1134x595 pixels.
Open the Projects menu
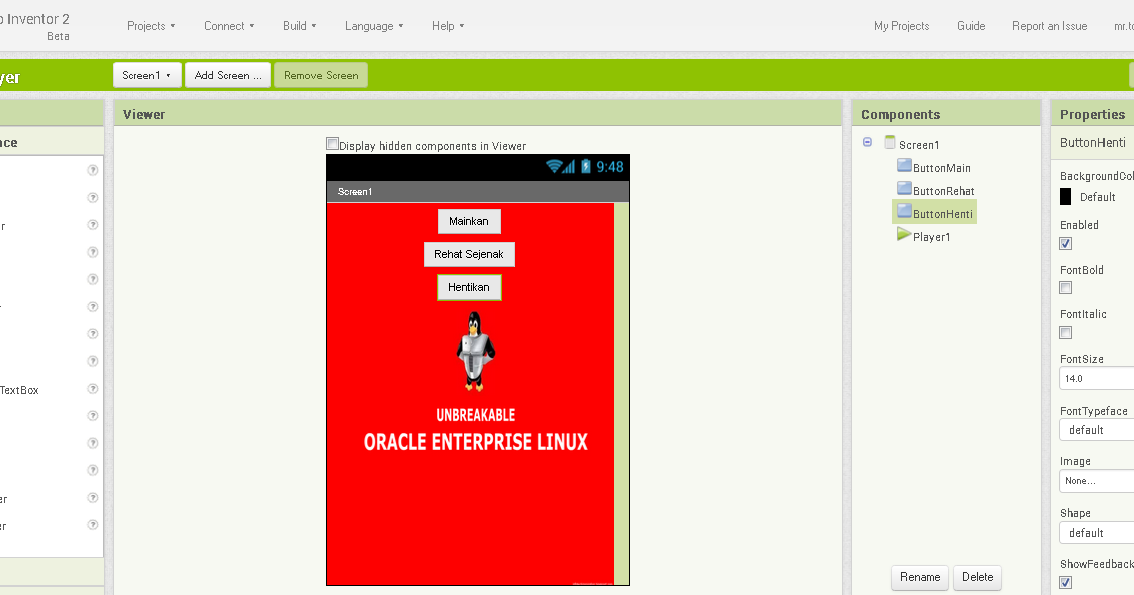[x=151, y=26]
